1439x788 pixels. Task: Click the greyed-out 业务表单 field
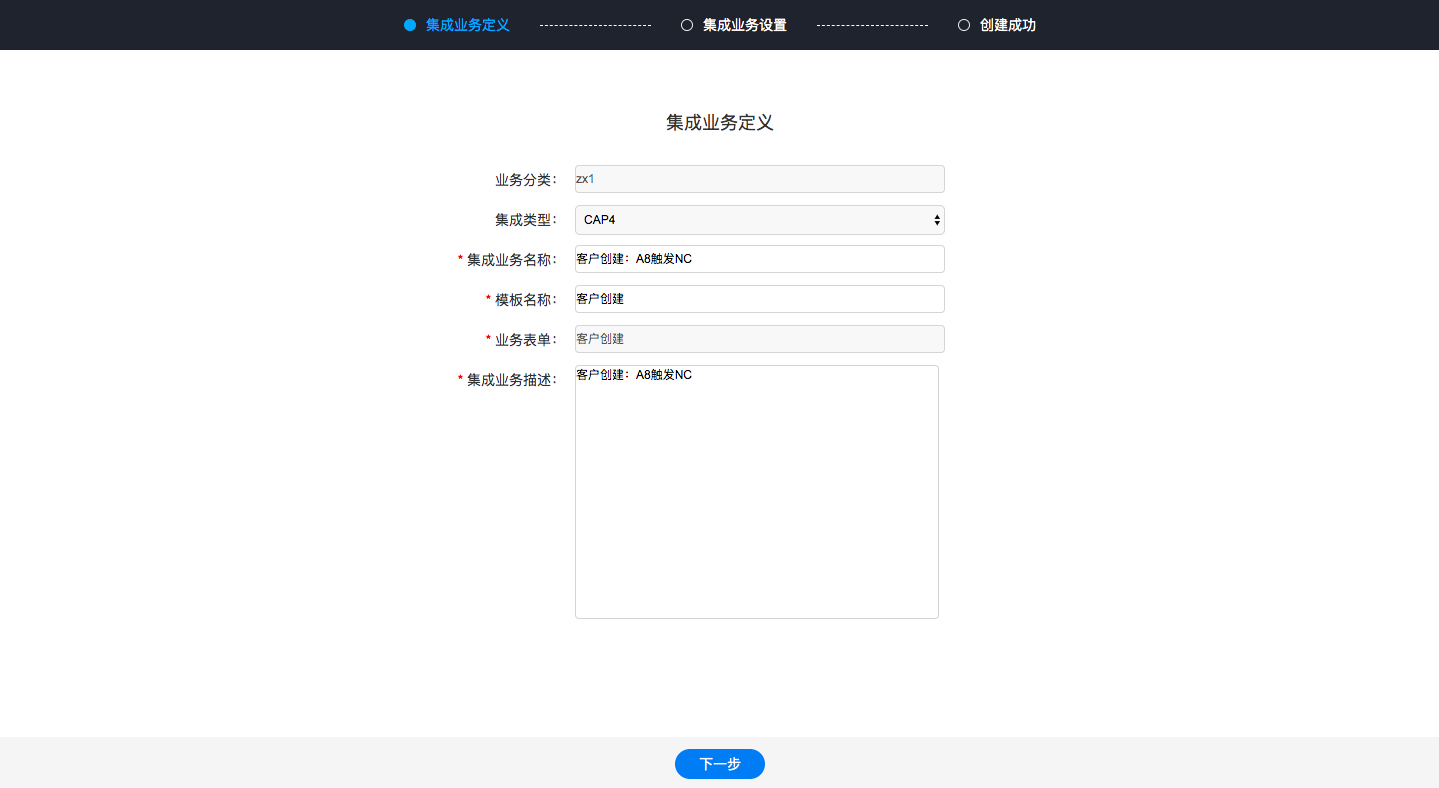(759, 339)
